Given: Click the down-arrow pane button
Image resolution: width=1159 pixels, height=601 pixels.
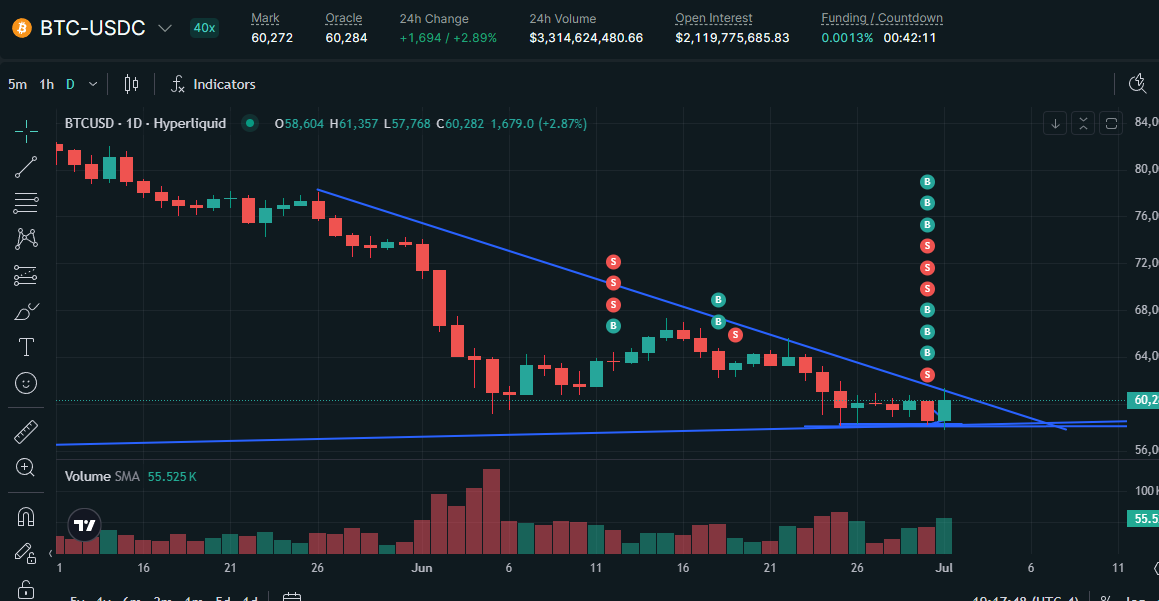Looking at the screenshot, I should [1056, 123].
